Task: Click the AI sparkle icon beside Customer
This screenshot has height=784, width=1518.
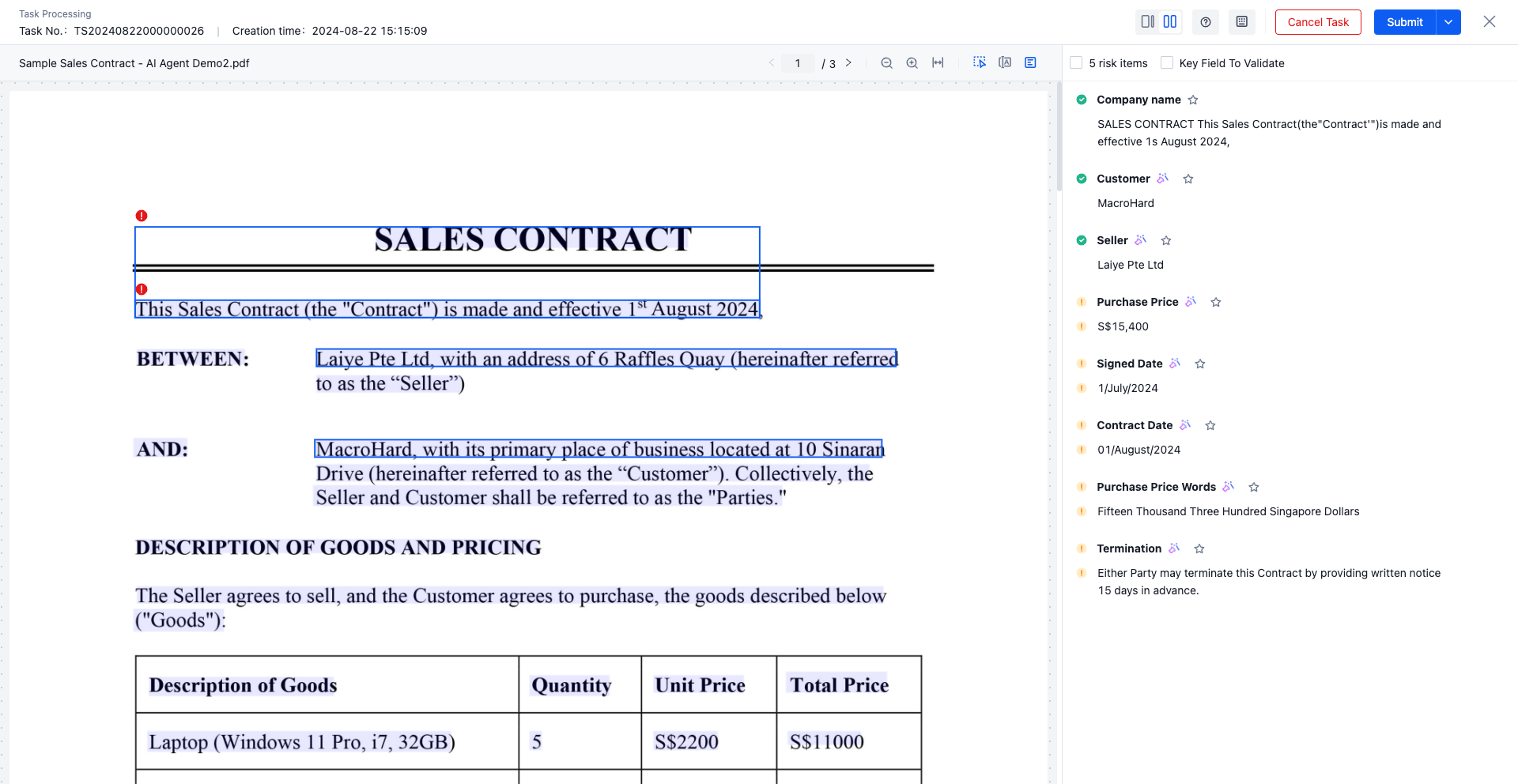Action: pos(1163,178)
